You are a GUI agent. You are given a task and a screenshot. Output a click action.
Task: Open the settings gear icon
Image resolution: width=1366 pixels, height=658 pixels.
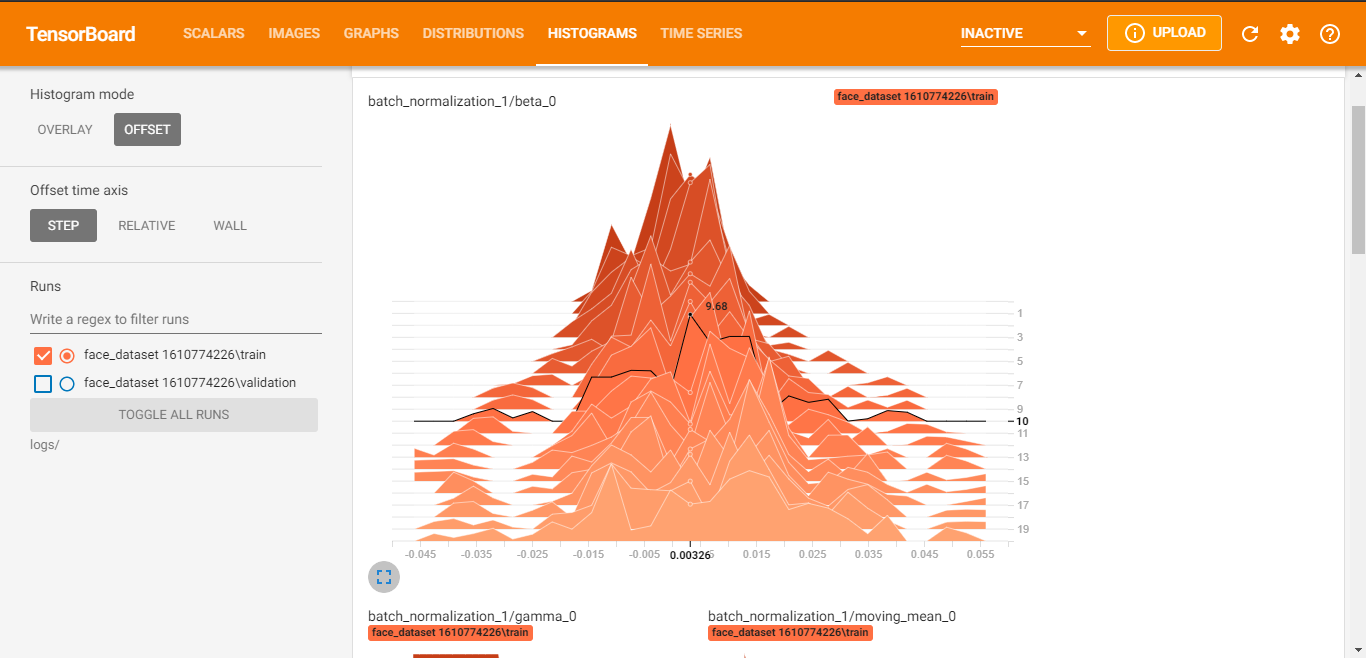pyautogui.click(x=1290, y=34)
